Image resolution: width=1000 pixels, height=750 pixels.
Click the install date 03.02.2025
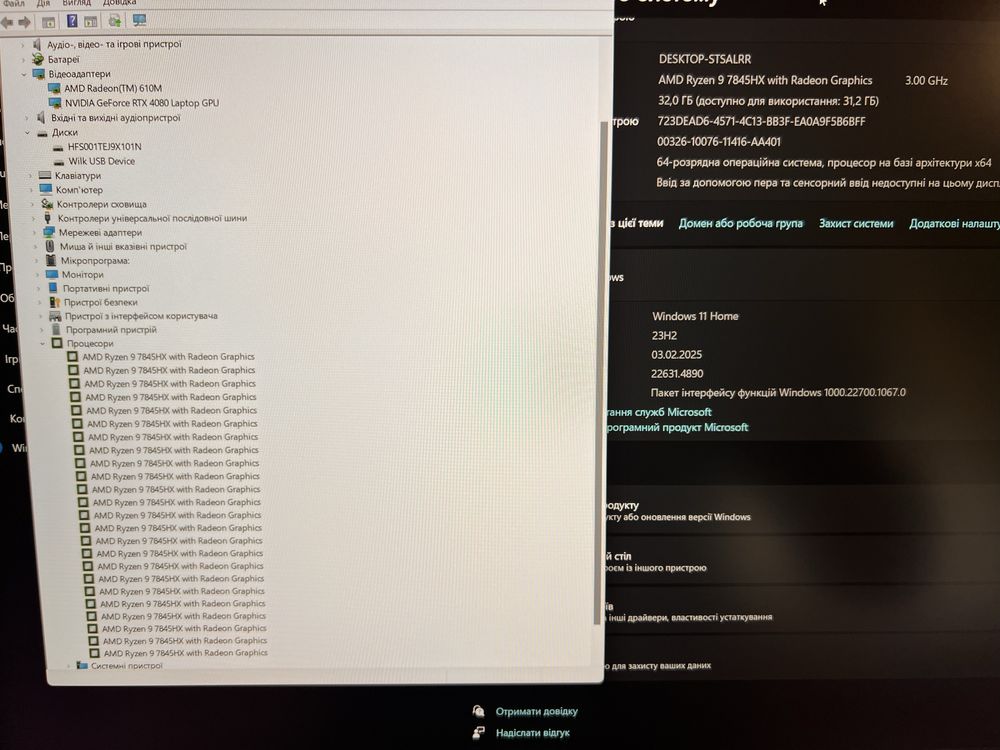pyautogui.click(x=676, y=355)
